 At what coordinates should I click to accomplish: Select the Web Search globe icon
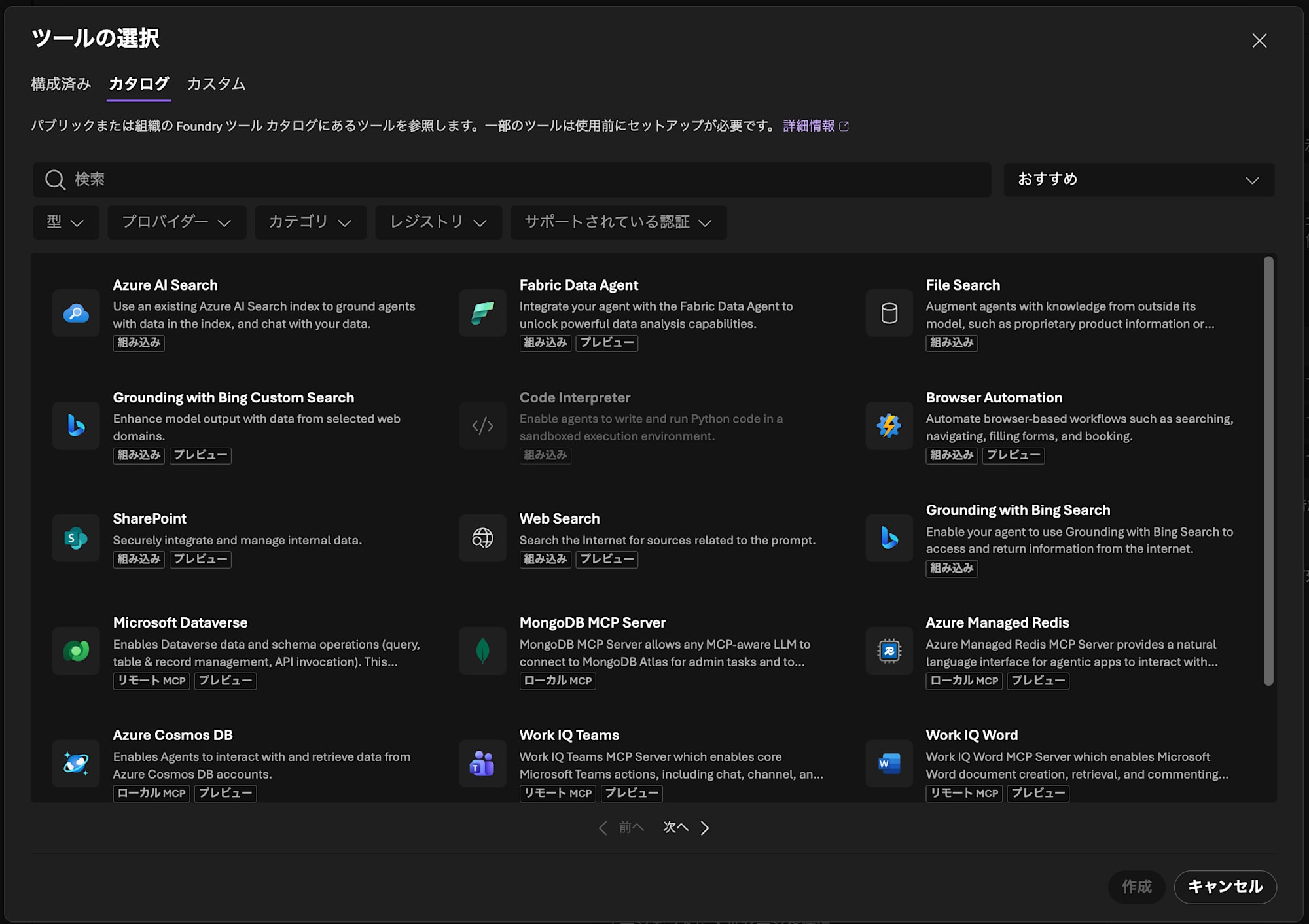tap(482, 539)
